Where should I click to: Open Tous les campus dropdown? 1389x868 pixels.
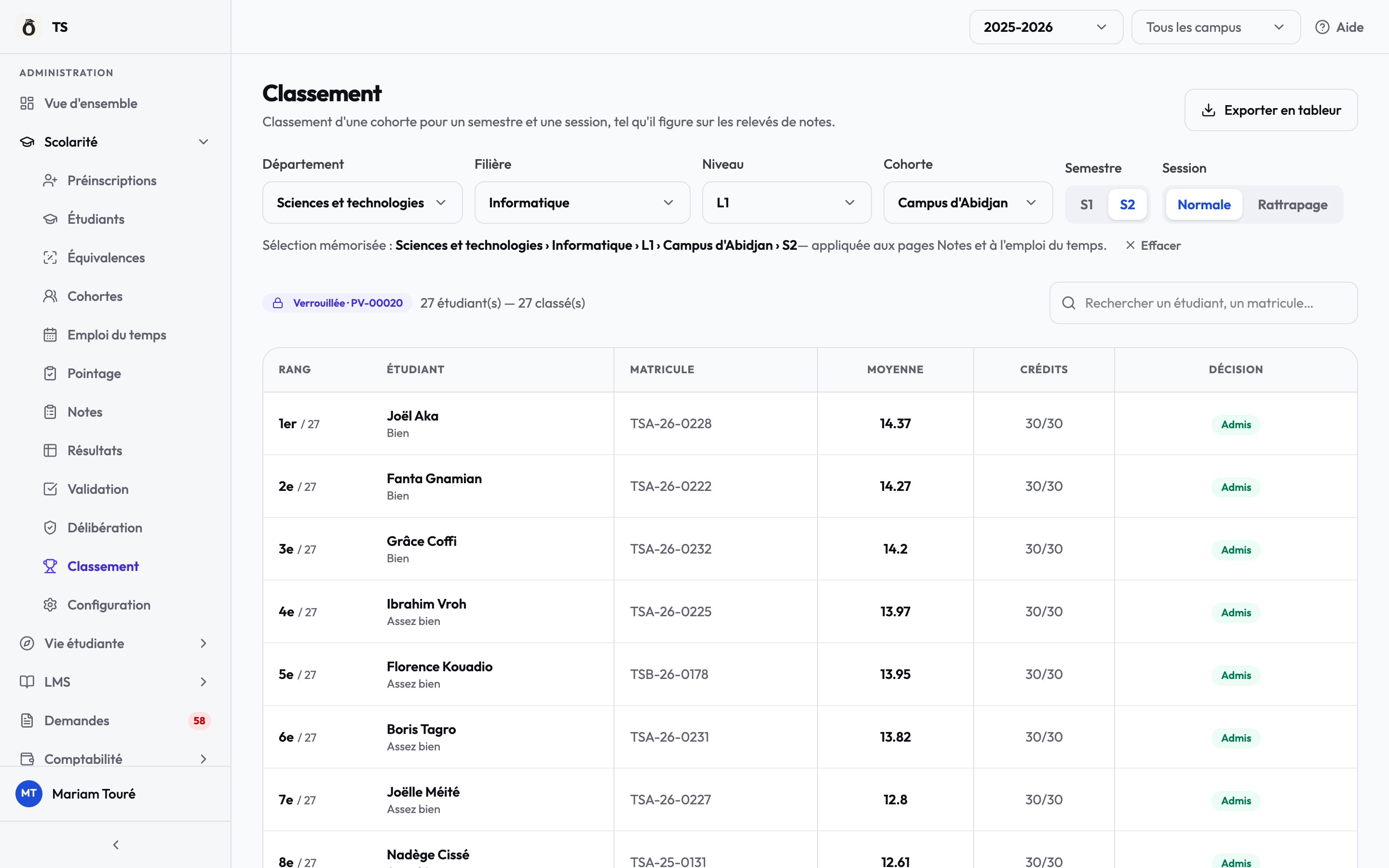(x=1216, y=27)
